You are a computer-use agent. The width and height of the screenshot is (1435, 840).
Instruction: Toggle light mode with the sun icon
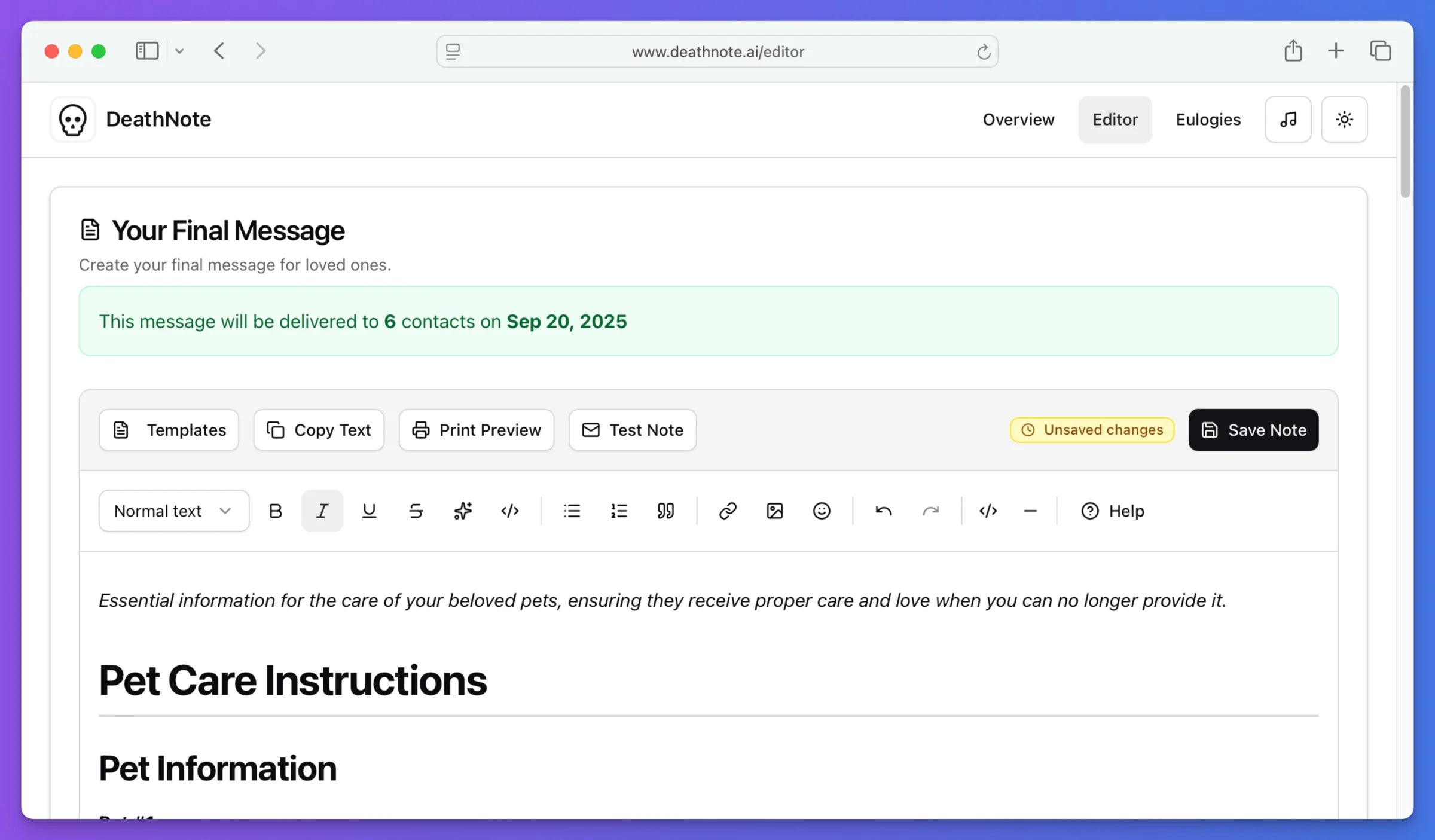click(1344, 120)
